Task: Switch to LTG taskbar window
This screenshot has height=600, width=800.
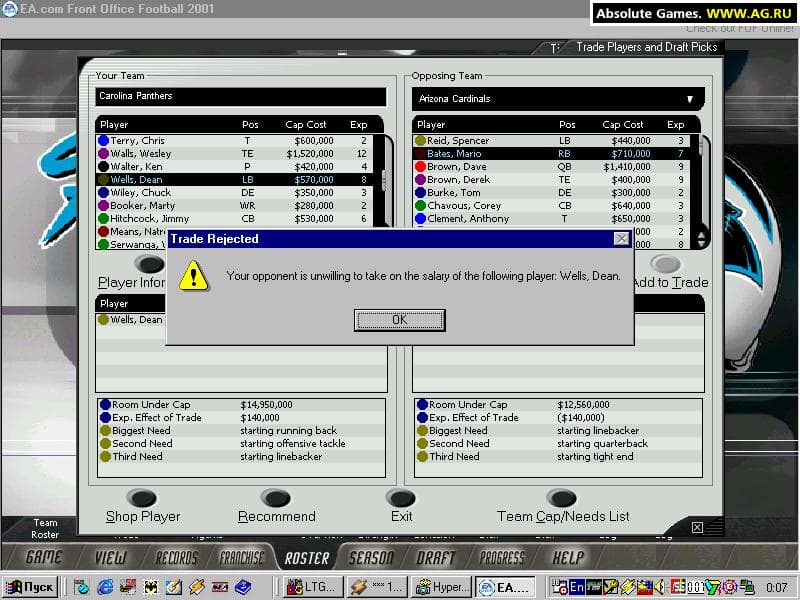Action: (313, 587)
